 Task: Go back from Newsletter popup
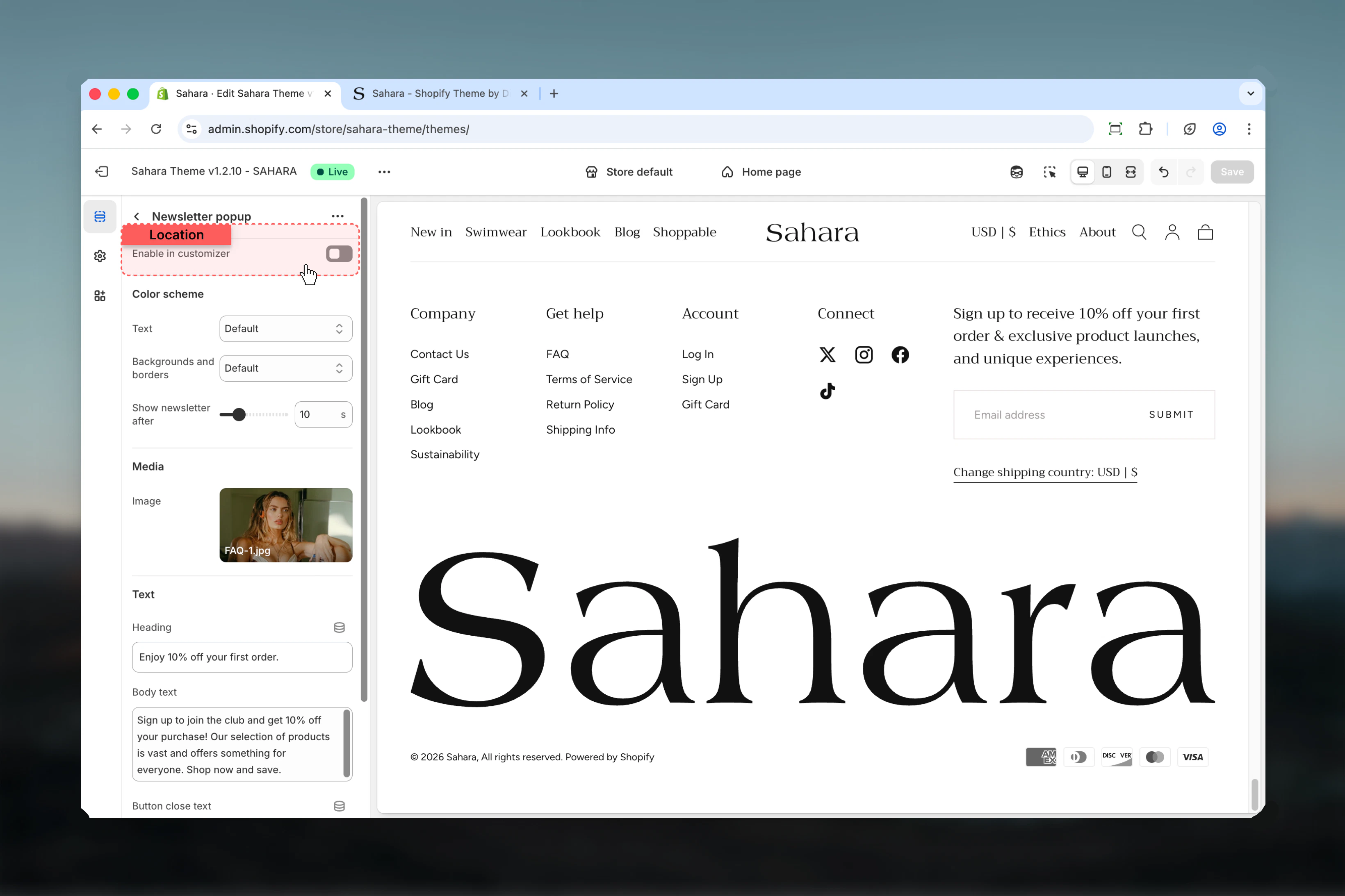point(137,216)
